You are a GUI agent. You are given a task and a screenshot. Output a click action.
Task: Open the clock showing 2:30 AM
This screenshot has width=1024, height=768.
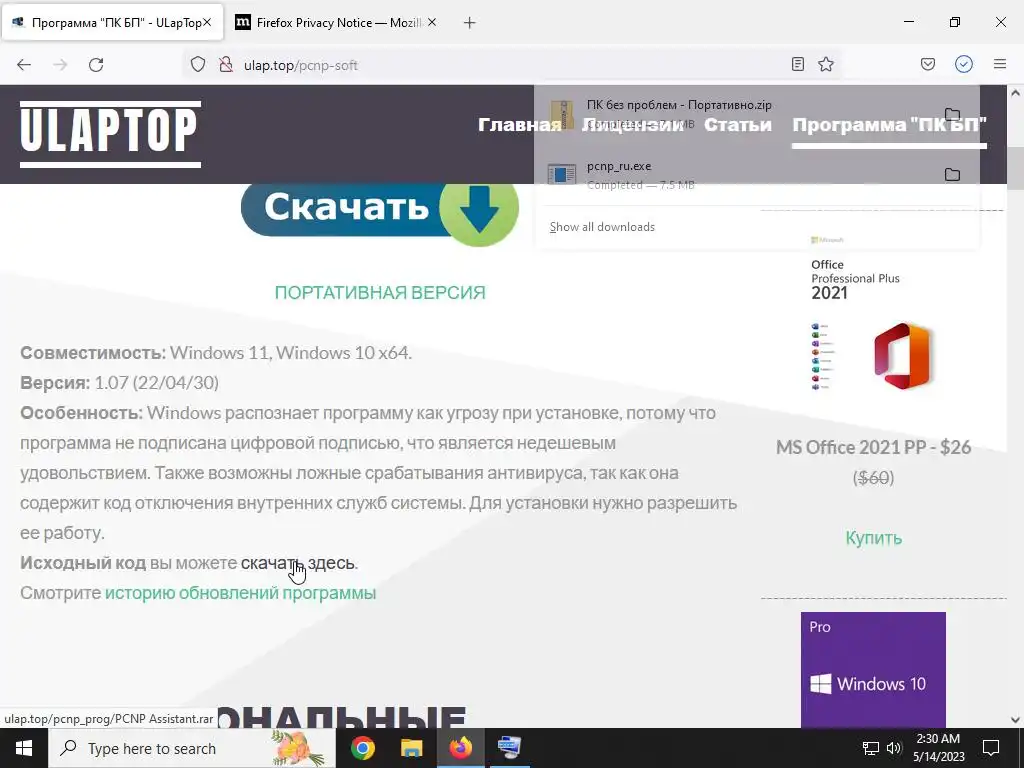[x=938, y=748]
